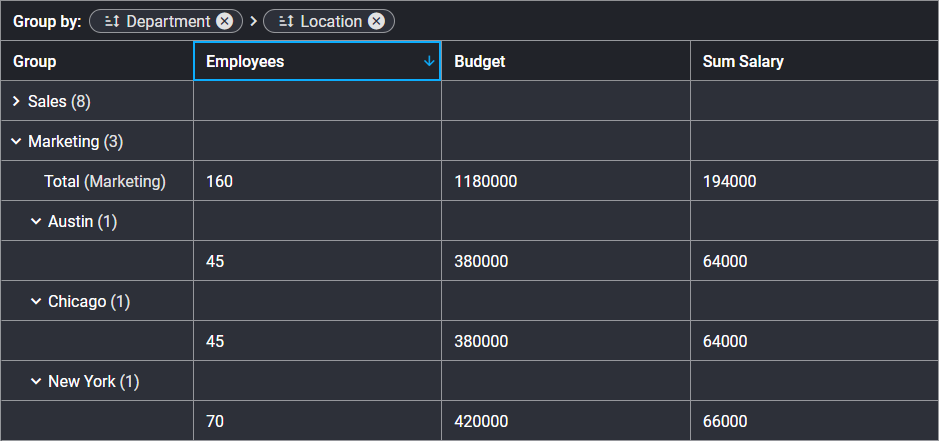Select New York's 420000 budget cell
Screen dimensions: 939x441
pos(566,421)
